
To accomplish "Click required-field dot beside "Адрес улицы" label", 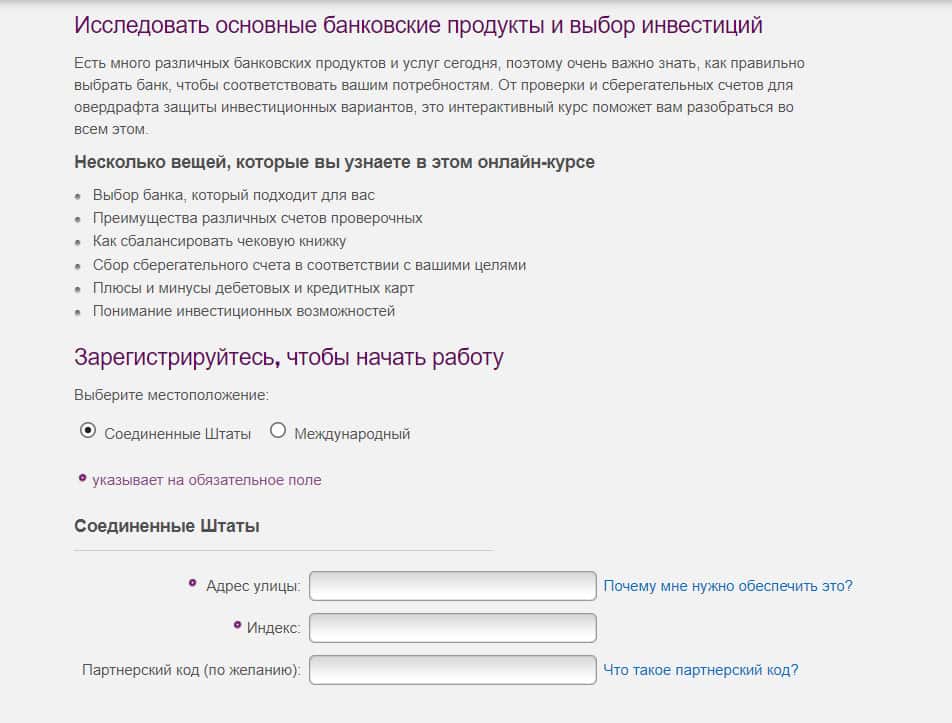I will 193,582.
